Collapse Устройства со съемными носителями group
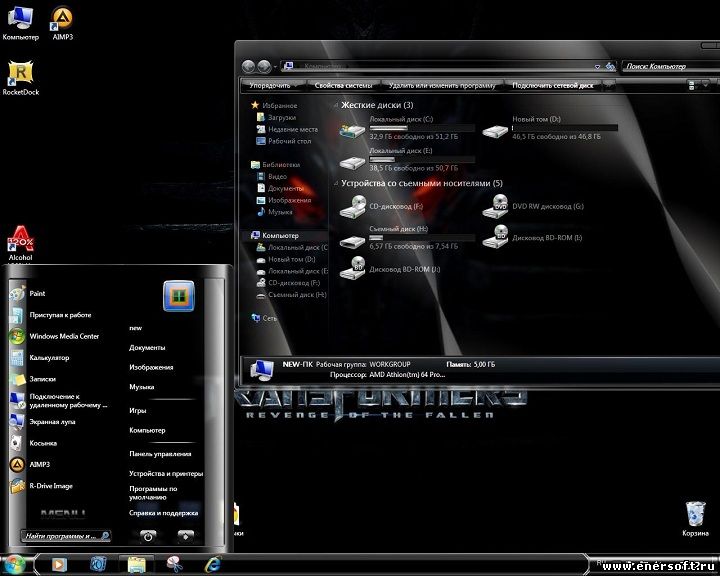720x576 pixels. pos(335,184)
